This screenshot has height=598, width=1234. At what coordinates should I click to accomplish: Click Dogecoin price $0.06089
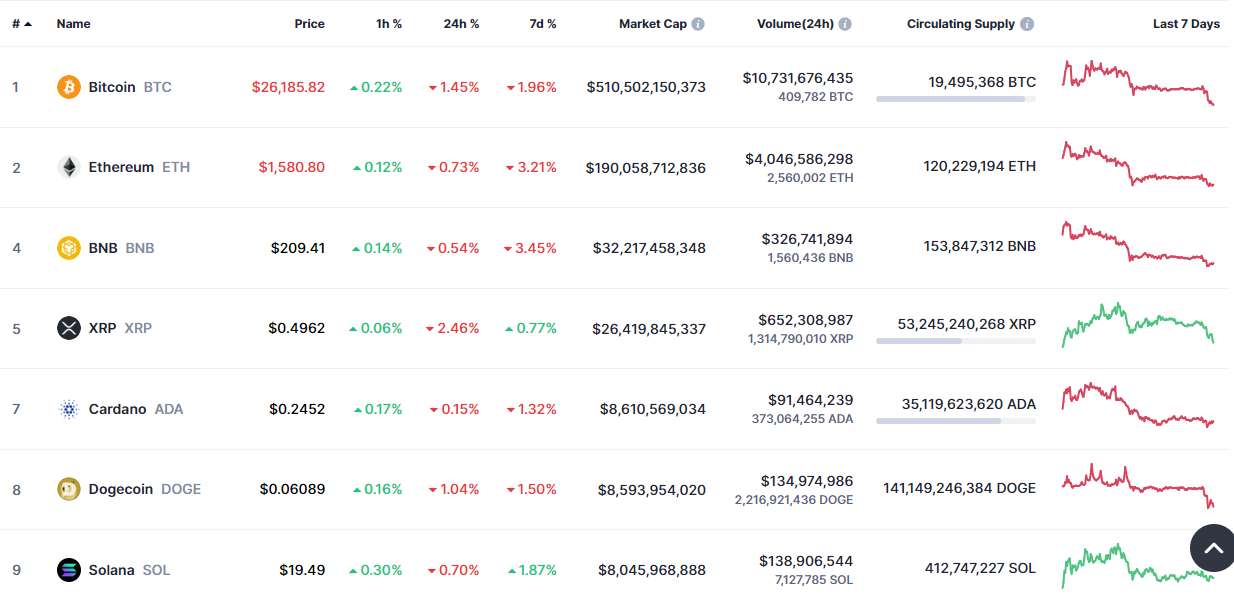click(292, 489)
